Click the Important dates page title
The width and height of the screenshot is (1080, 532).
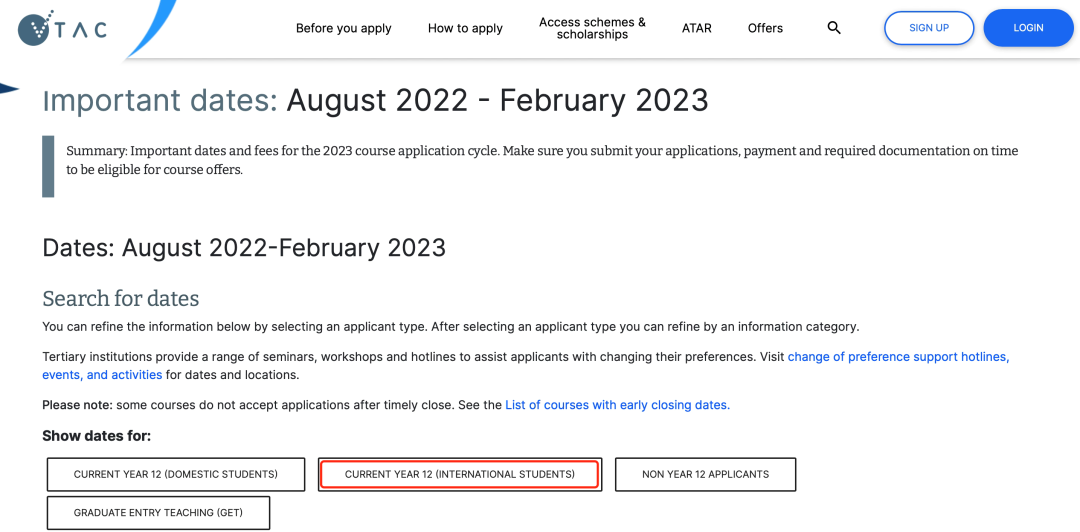[375, 100]
